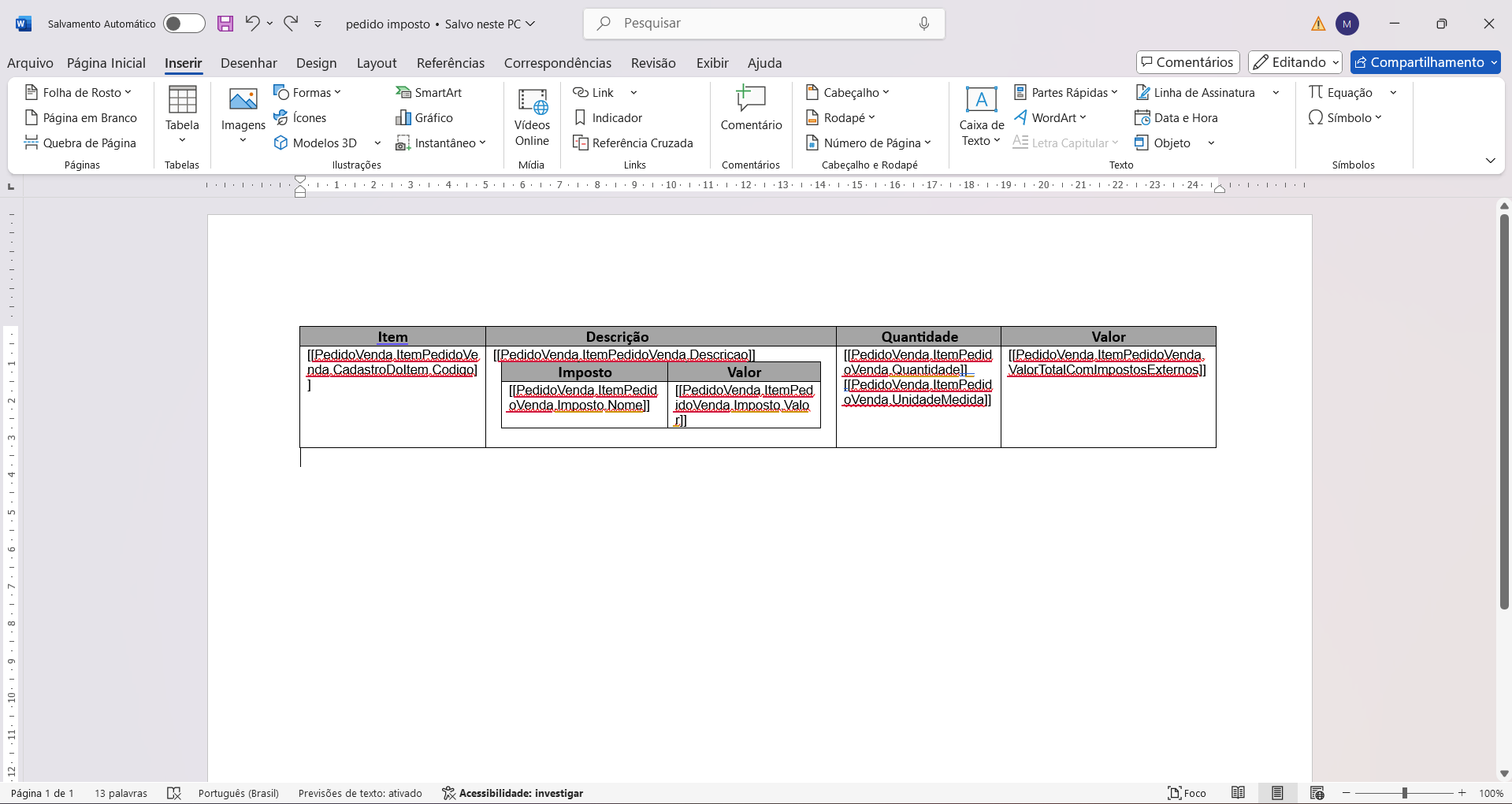Click the Save icon in title bar

click(225, 24)
